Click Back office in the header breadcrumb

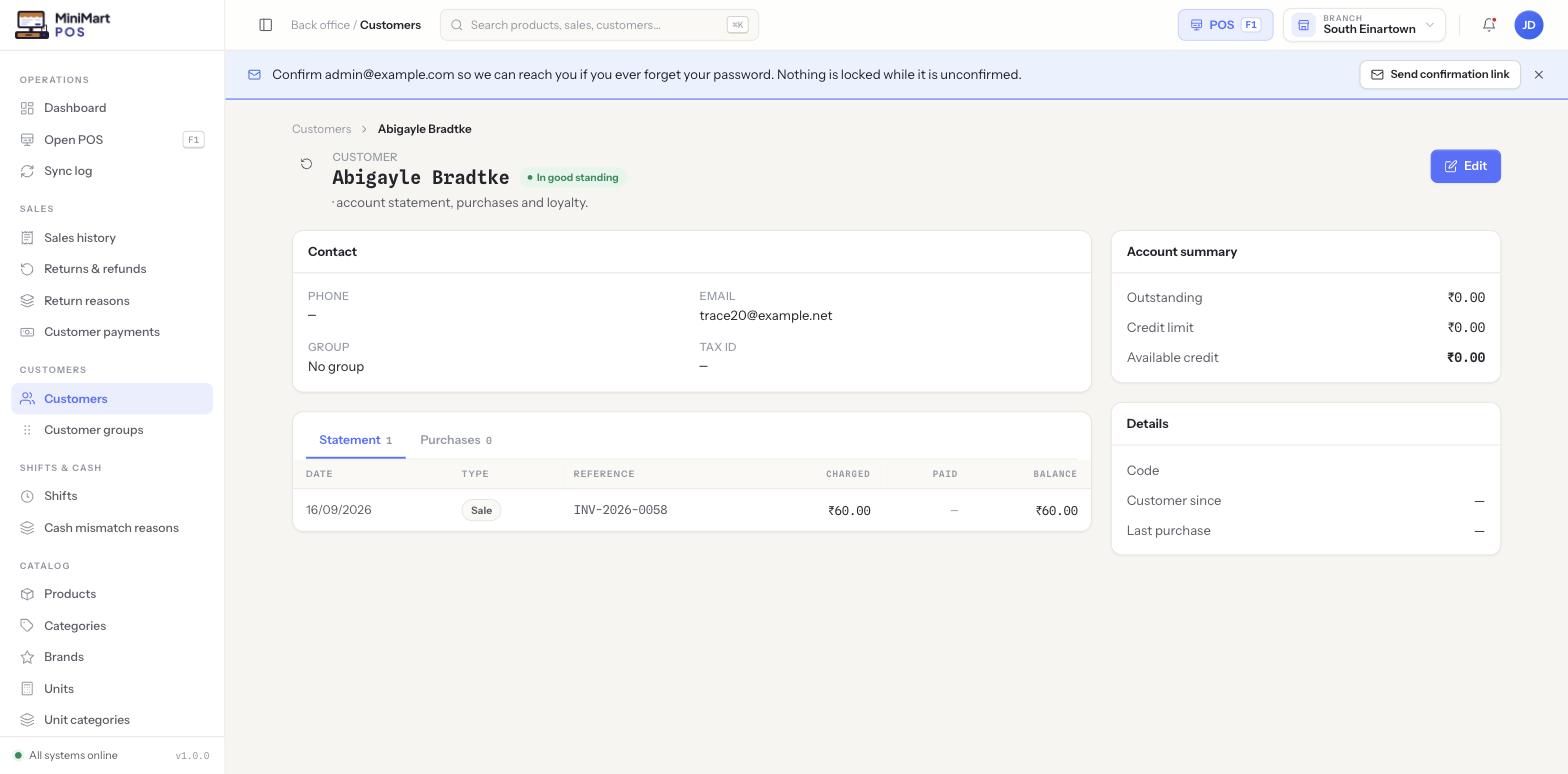point(320,25)
